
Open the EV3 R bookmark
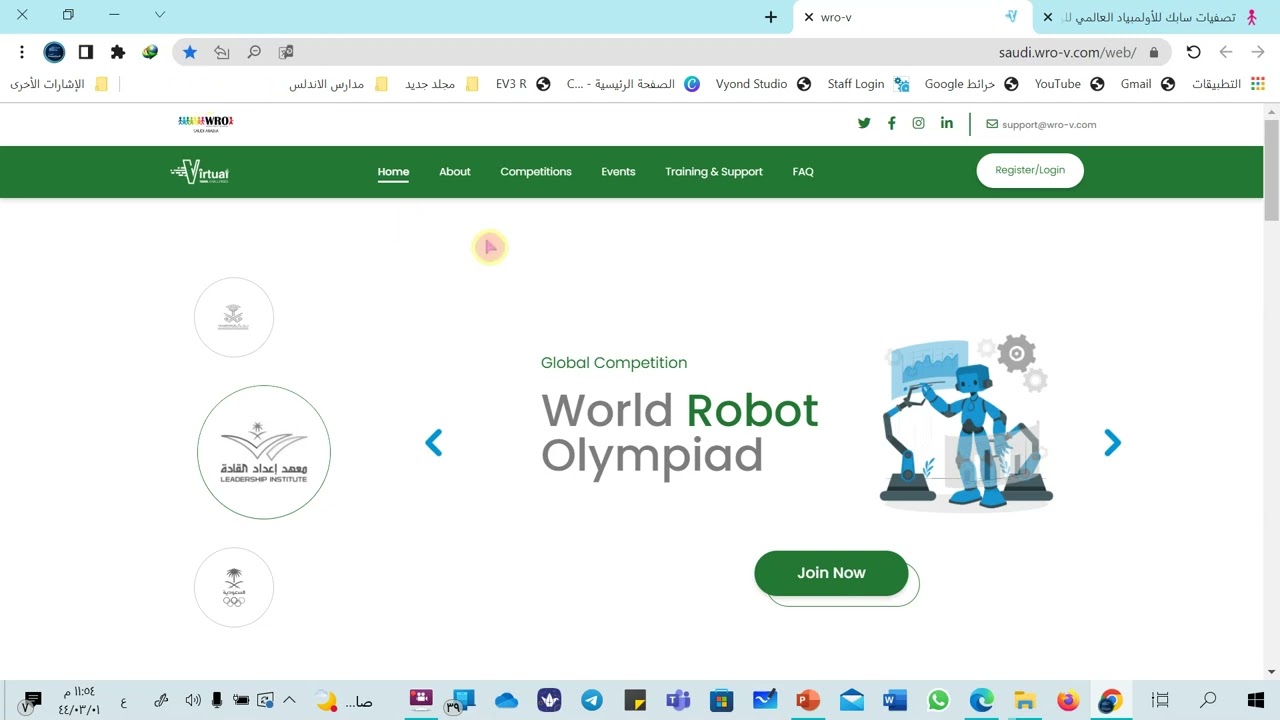(x=523, y=84)
